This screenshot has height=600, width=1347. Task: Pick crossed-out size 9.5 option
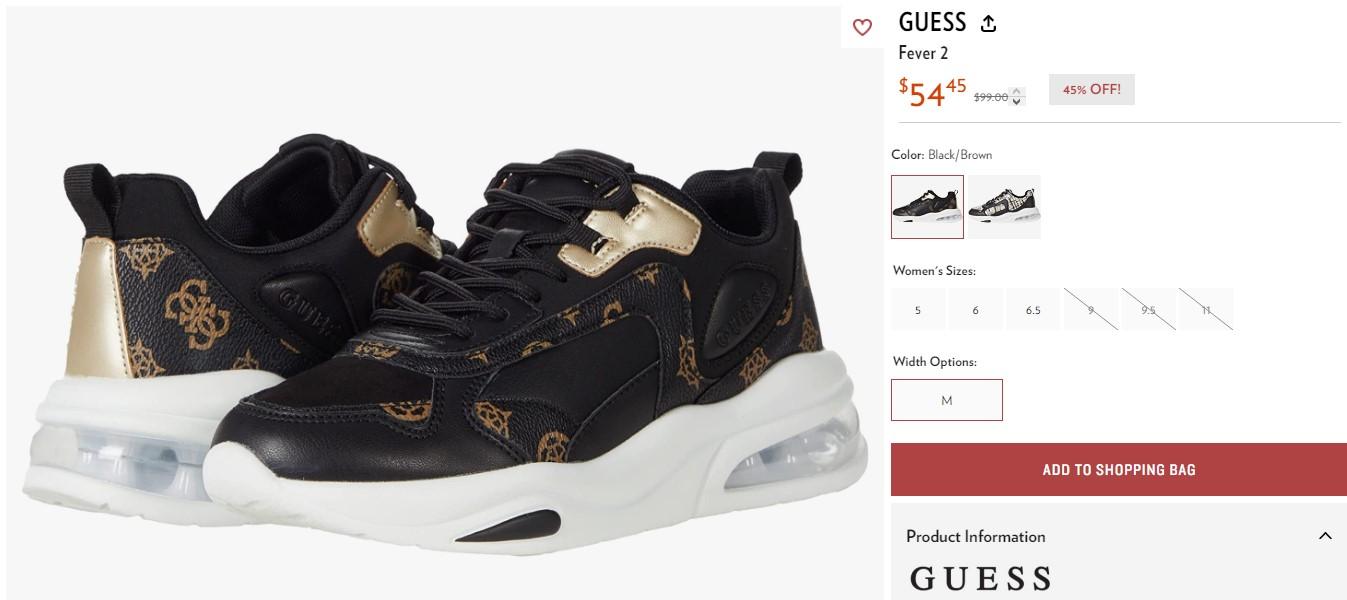1148,310
